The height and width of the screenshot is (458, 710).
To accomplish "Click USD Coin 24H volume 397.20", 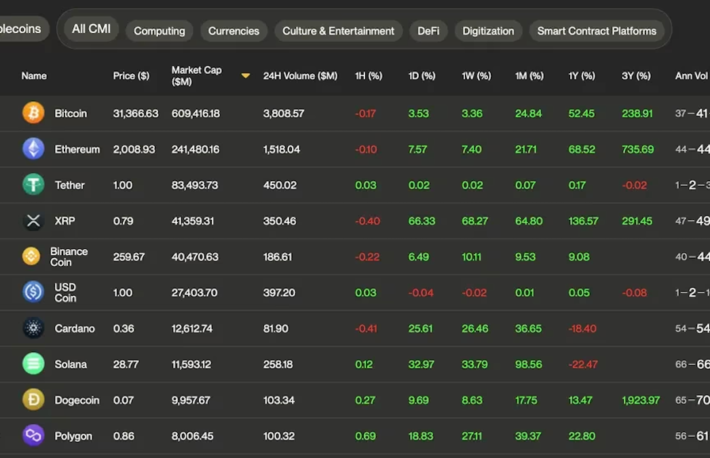I will tap(279, 293).
